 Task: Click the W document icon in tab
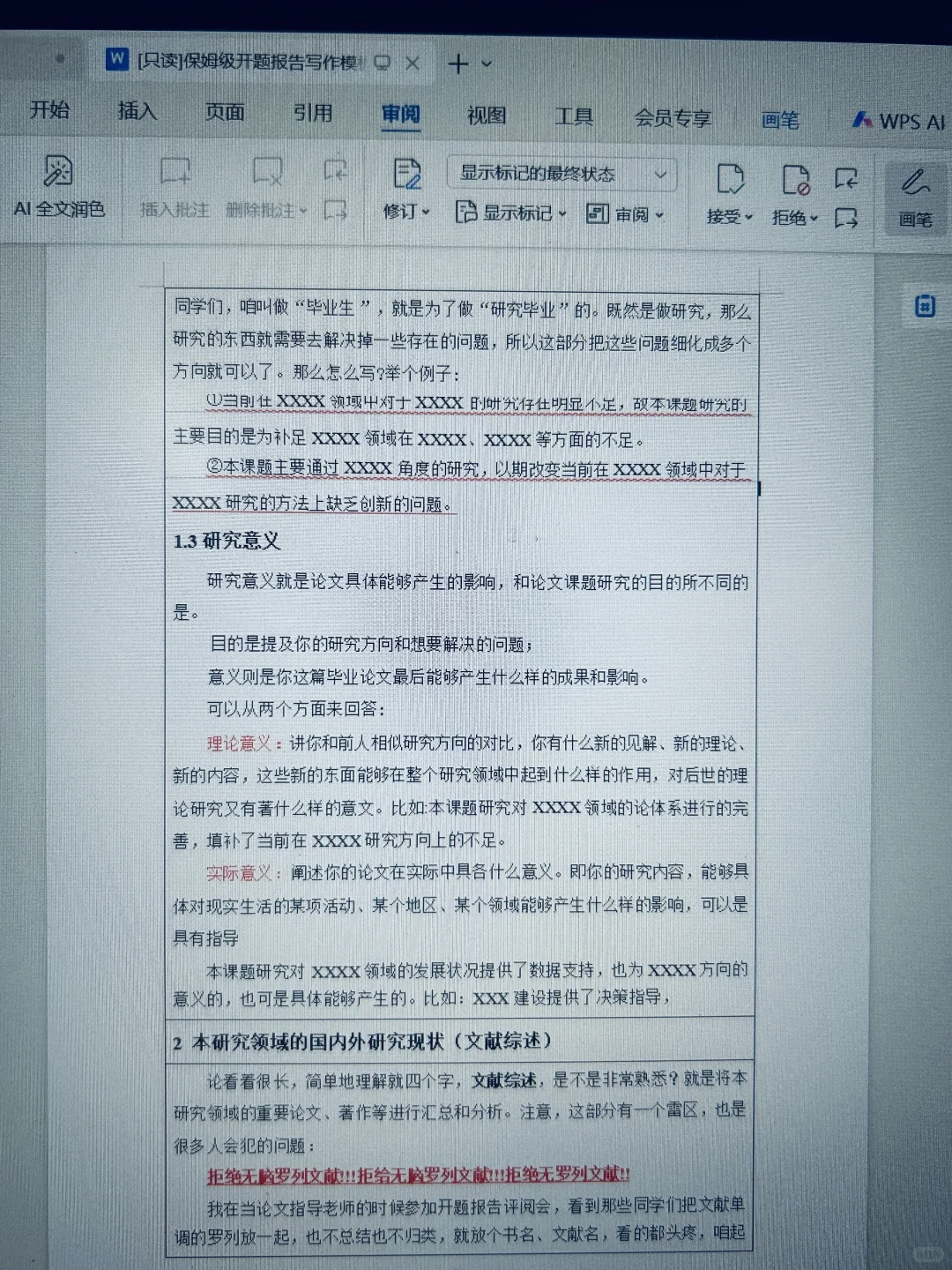point(116,58)
